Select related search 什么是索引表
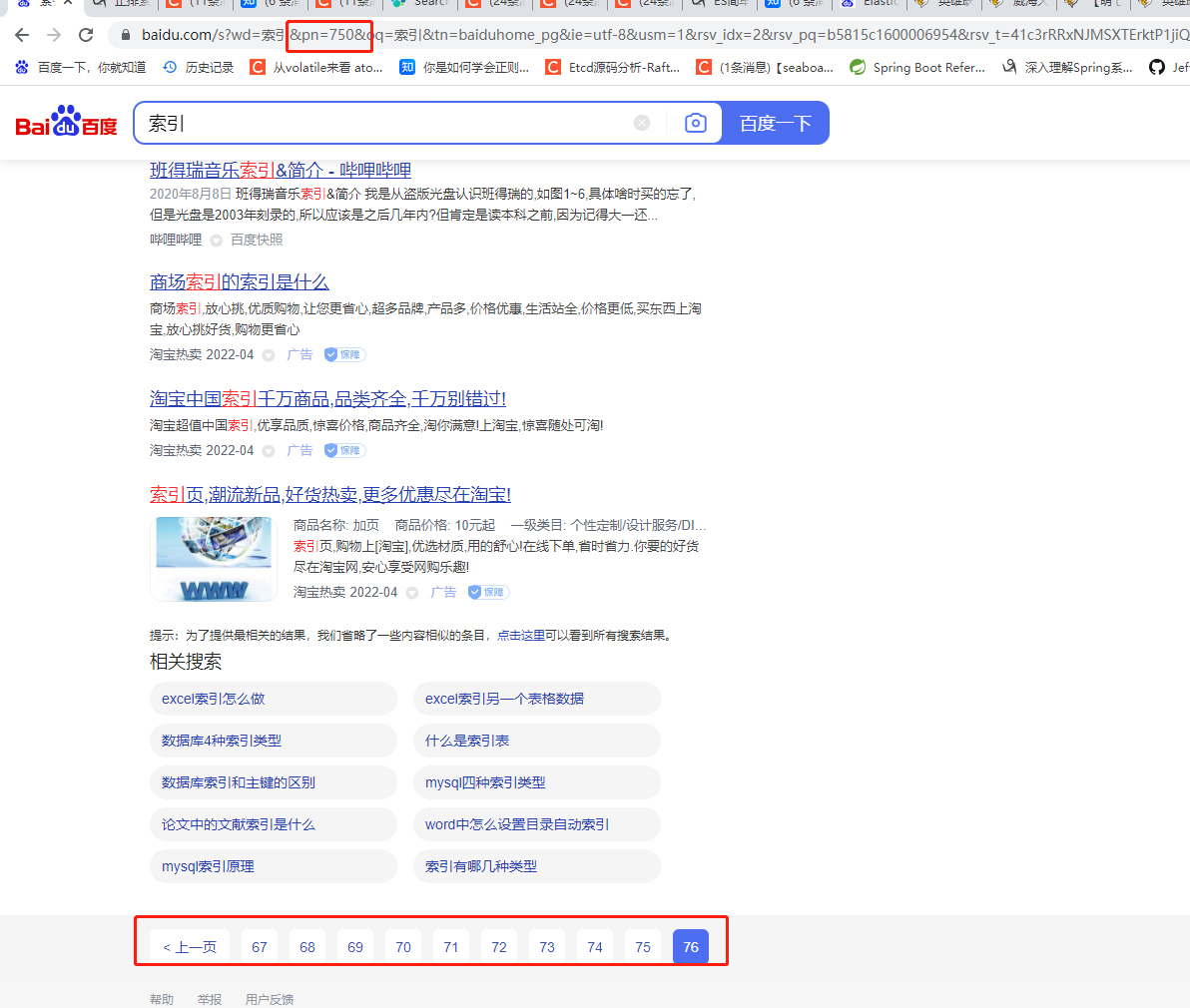This screenshot has height=1008, width=1190. pyautogui.click(x=536, y=741)
